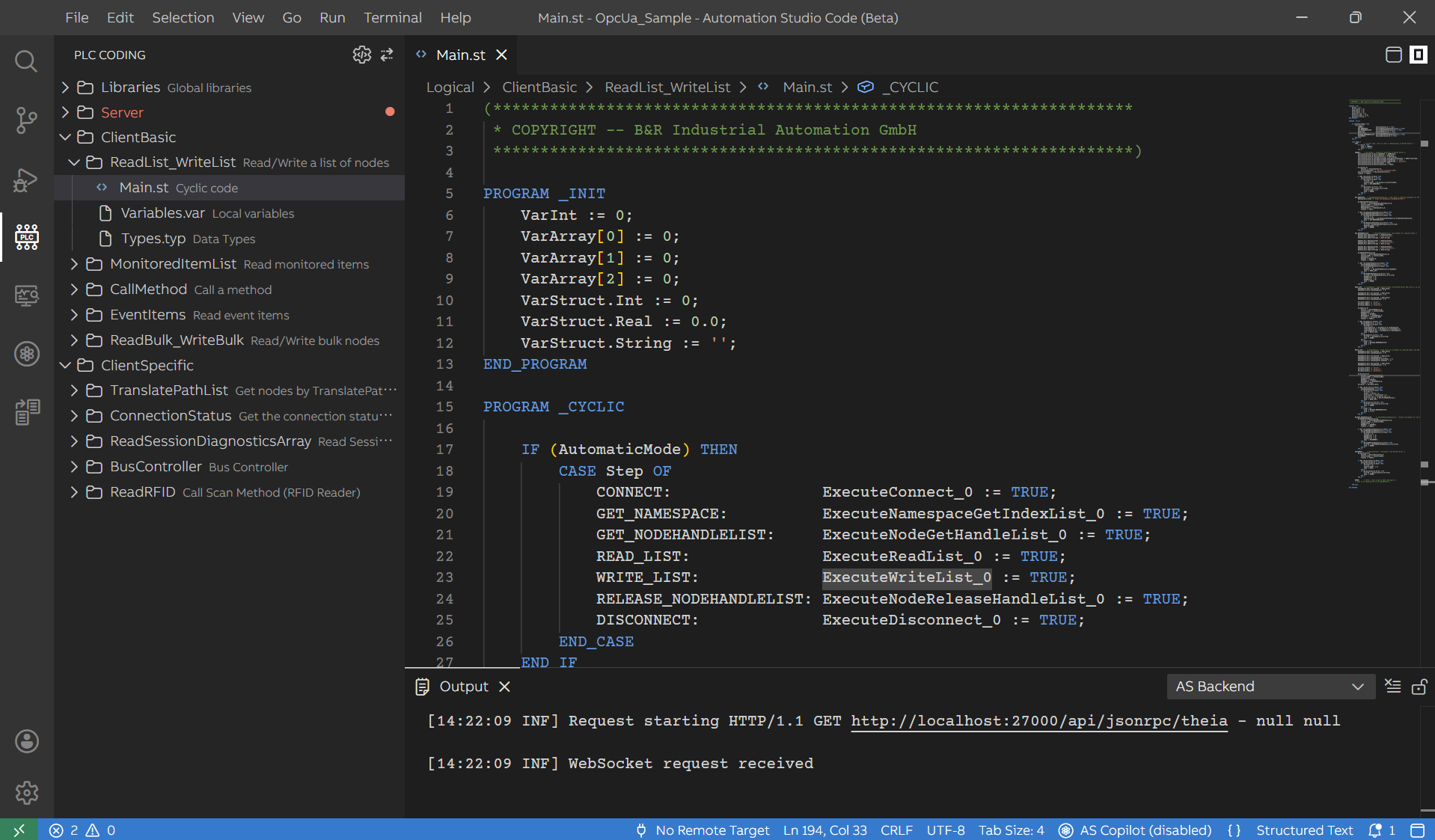Click the PLC Coding swap arrows icon
This screenshot has height=840, width=1435.
click(387, 55)
